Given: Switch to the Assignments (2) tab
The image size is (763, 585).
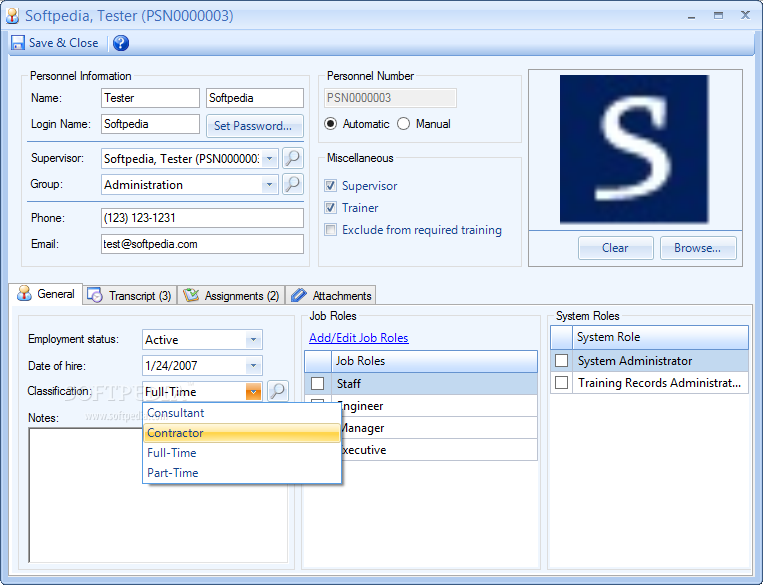Looking at the screenshot, I should pyautogui.click(x=231, y=295).
